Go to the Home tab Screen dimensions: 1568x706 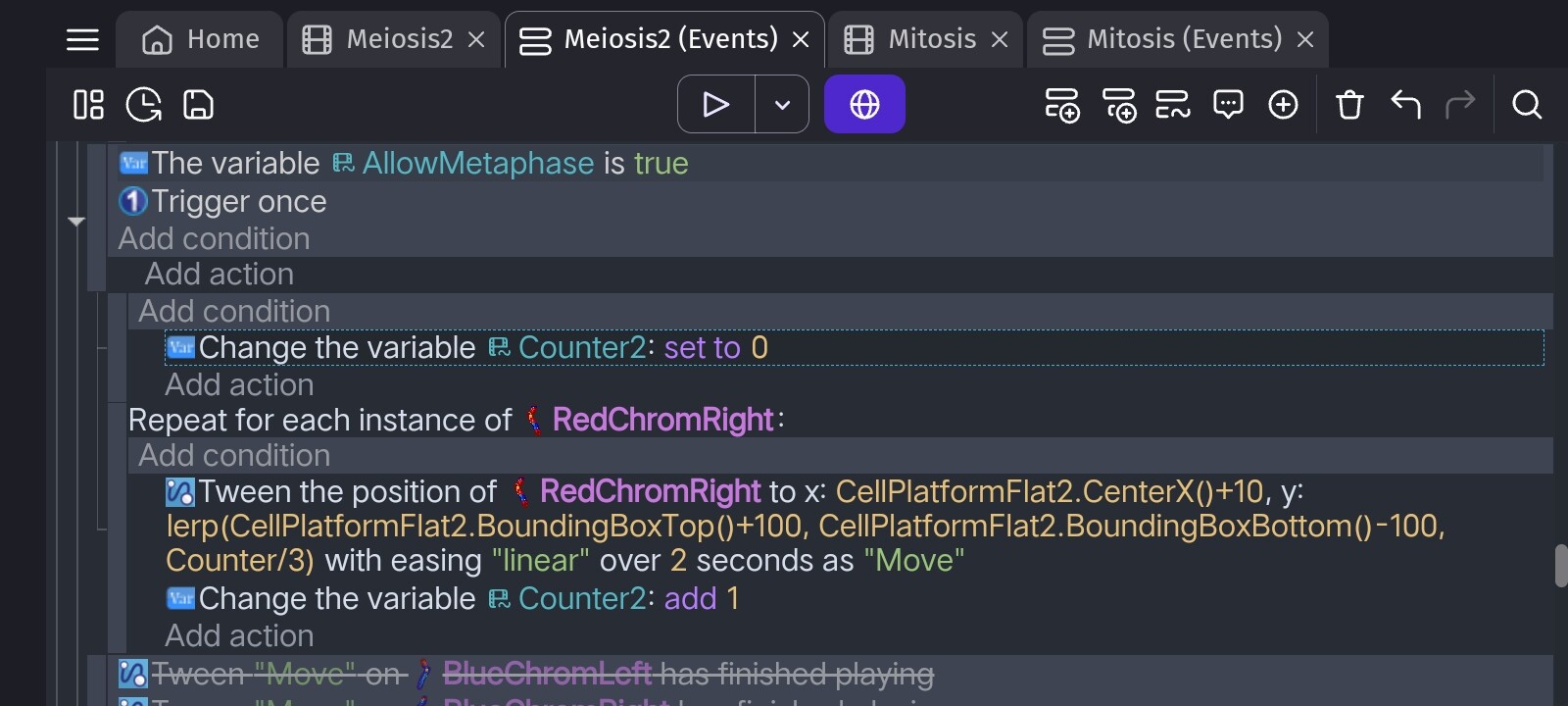[x=201, y=39]
